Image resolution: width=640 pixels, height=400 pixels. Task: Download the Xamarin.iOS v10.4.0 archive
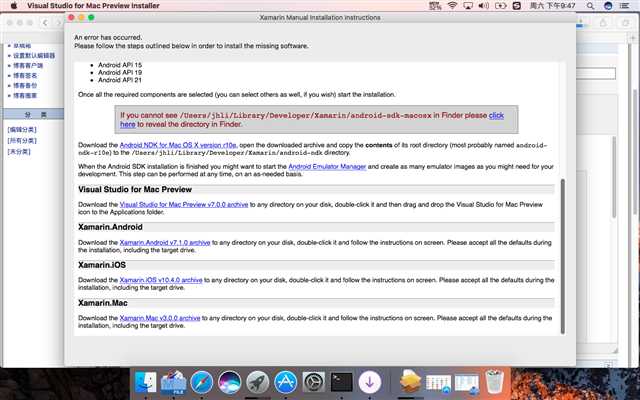[x=161, y=280]
